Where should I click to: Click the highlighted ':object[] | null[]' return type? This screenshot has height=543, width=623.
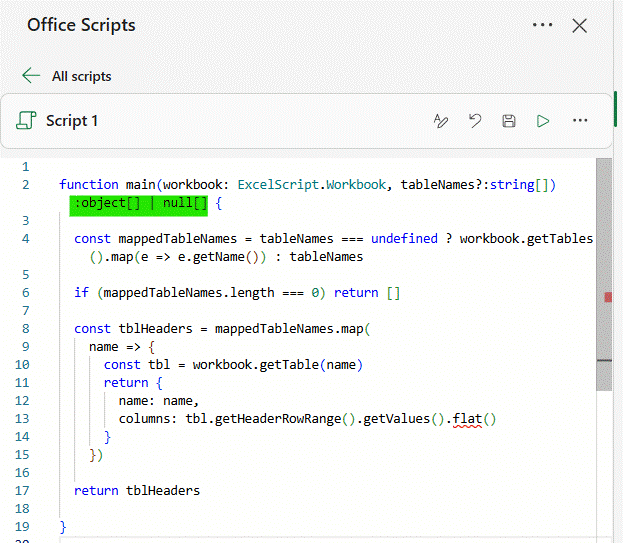[138, 206]
